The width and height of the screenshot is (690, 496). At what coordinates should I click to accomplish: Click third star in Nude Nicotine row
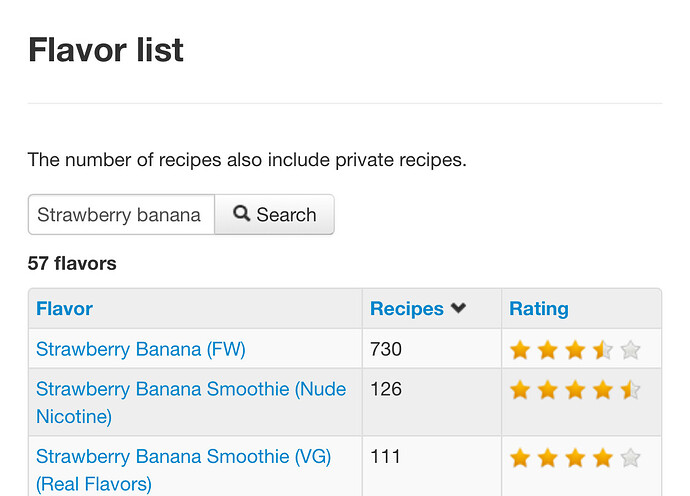pos(575,390)
